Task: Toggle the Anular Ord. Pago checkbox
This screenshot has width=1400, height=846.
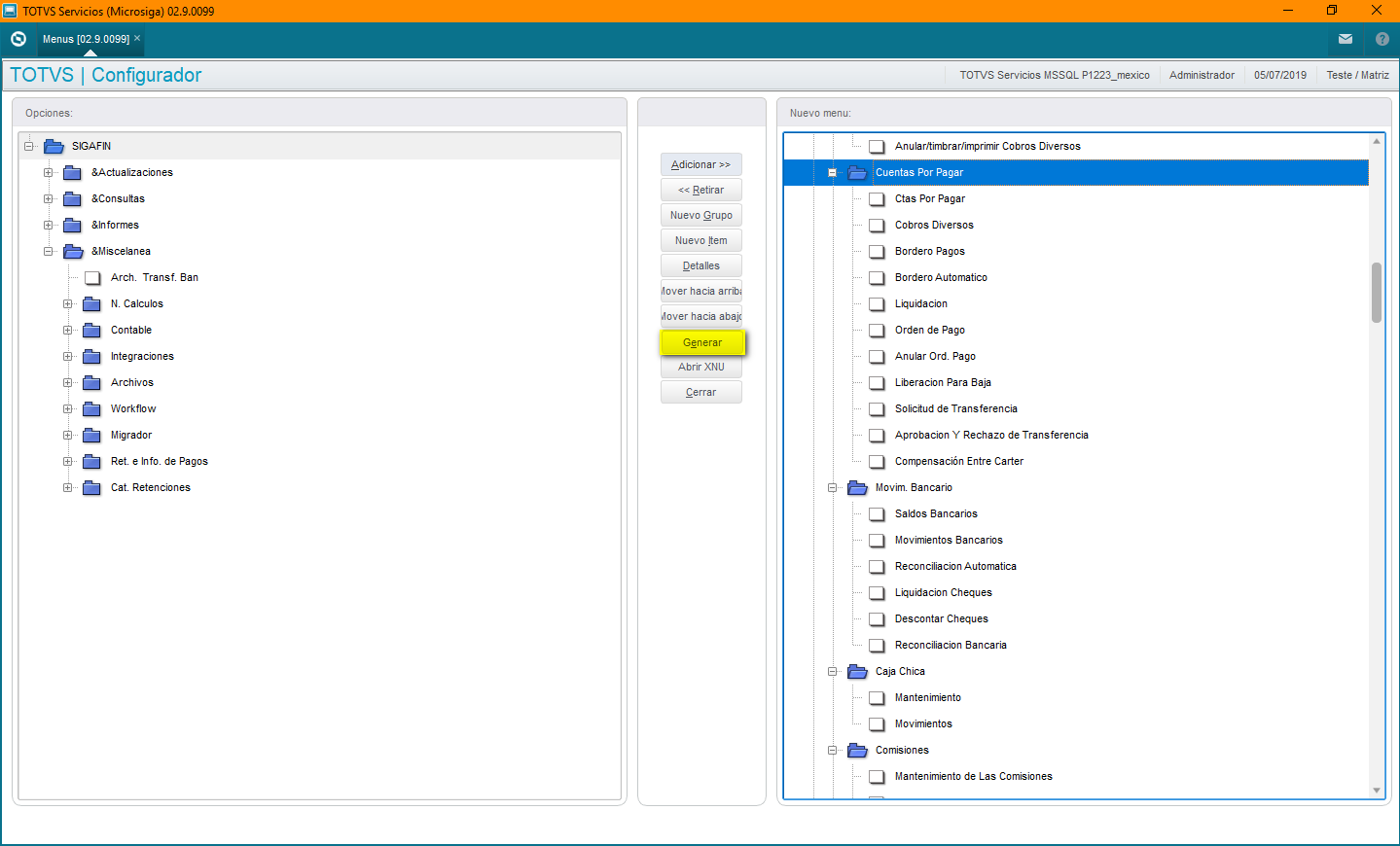Action: click(877, 356)
